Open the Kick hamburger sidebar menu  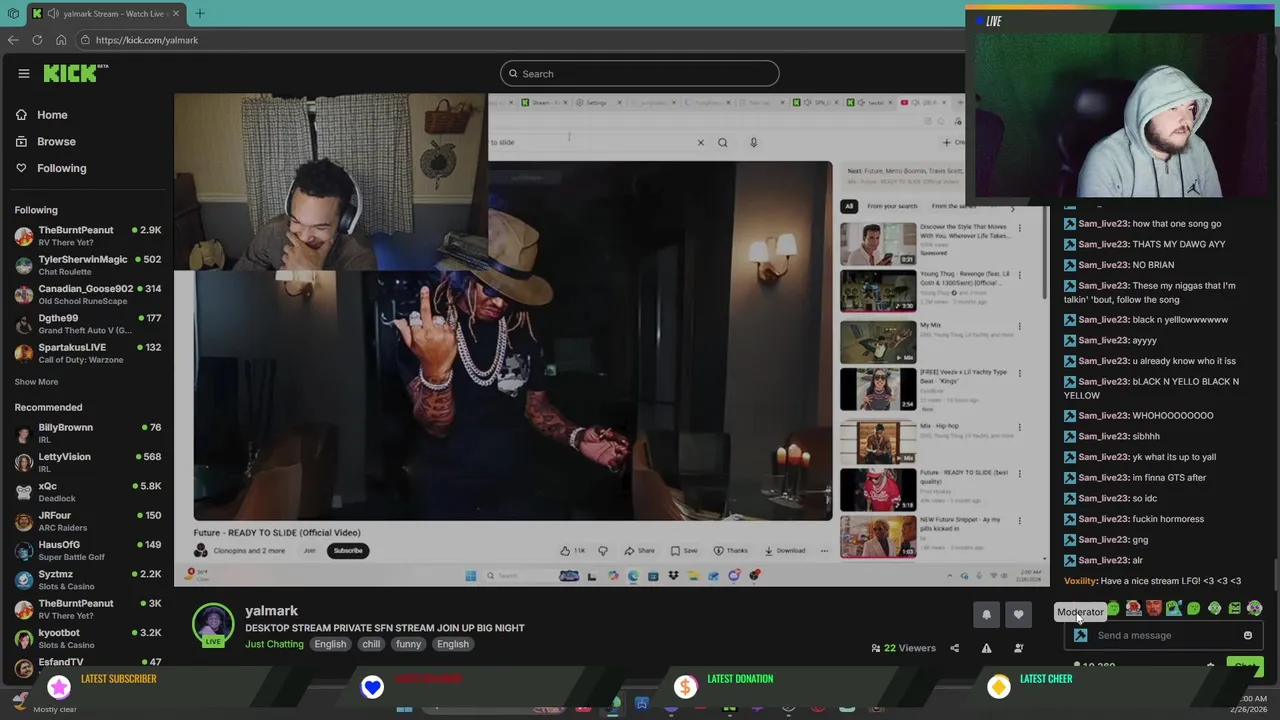point(24,73)
